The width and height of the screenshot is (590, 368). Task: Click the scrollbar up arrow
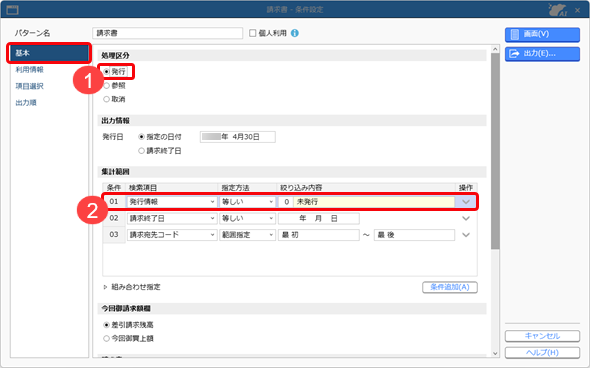tap(495, 49)
